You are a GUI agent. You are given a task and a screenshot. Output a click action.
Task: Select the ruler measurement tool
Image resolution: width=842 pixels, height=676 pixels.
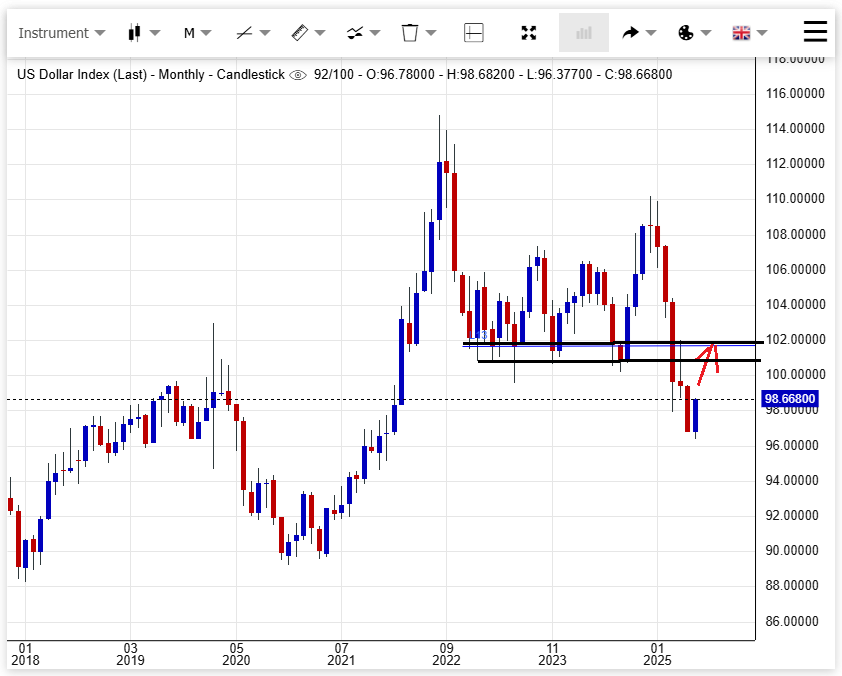[300, 33]
